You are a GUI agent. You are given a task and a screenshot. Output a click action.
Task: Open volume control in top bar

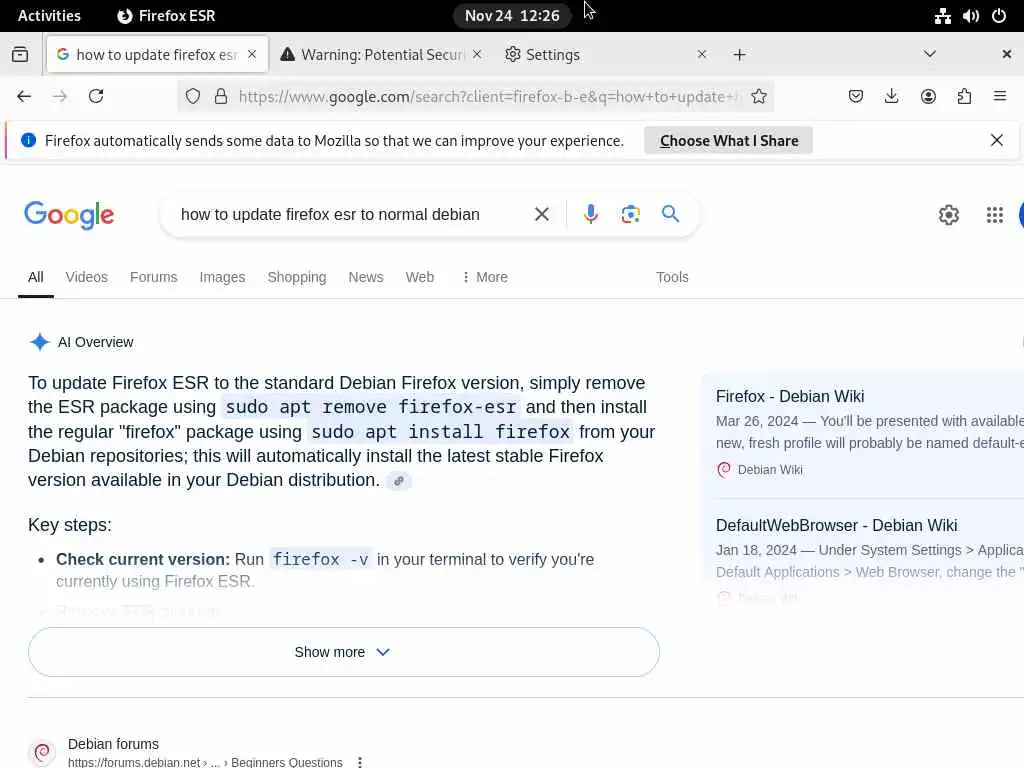point(970,16)
